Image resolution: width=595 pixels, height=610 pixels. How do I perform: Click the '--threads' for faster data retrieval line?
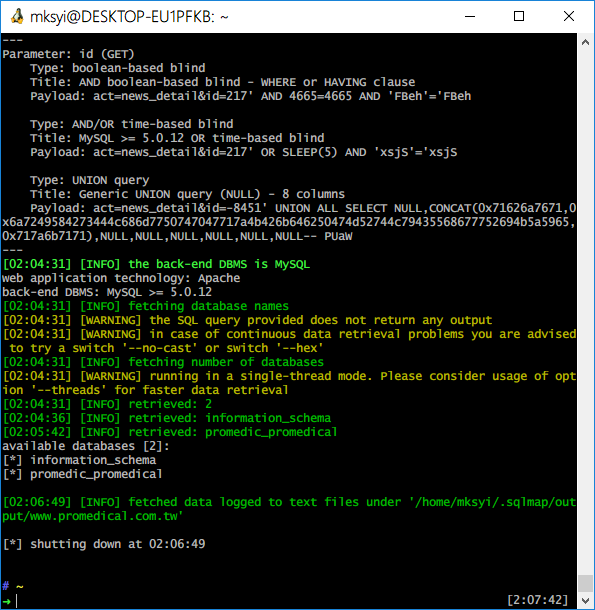point(146,390)
